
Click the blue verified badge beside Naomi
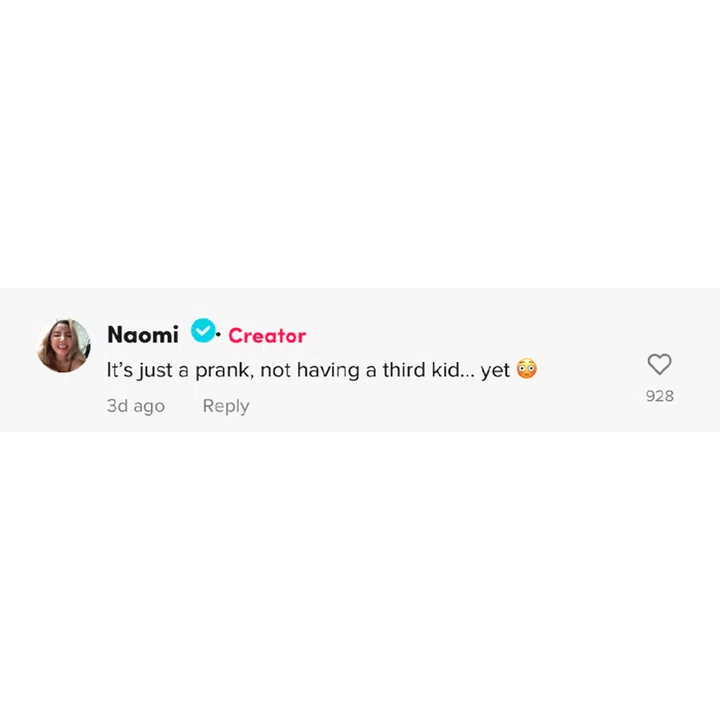pos(203,330)
